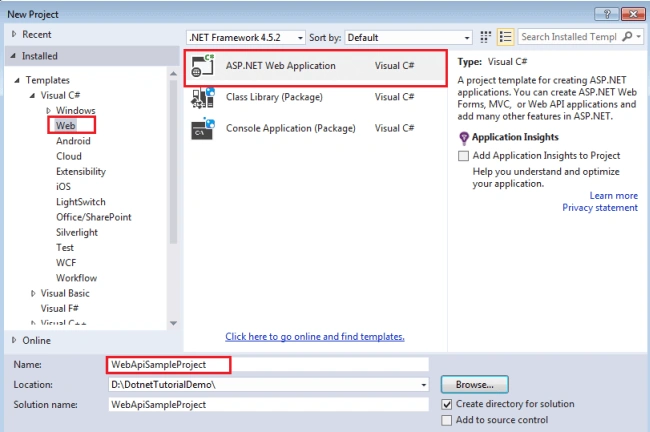Collapse the Visual C# tree node

point(32,95)
